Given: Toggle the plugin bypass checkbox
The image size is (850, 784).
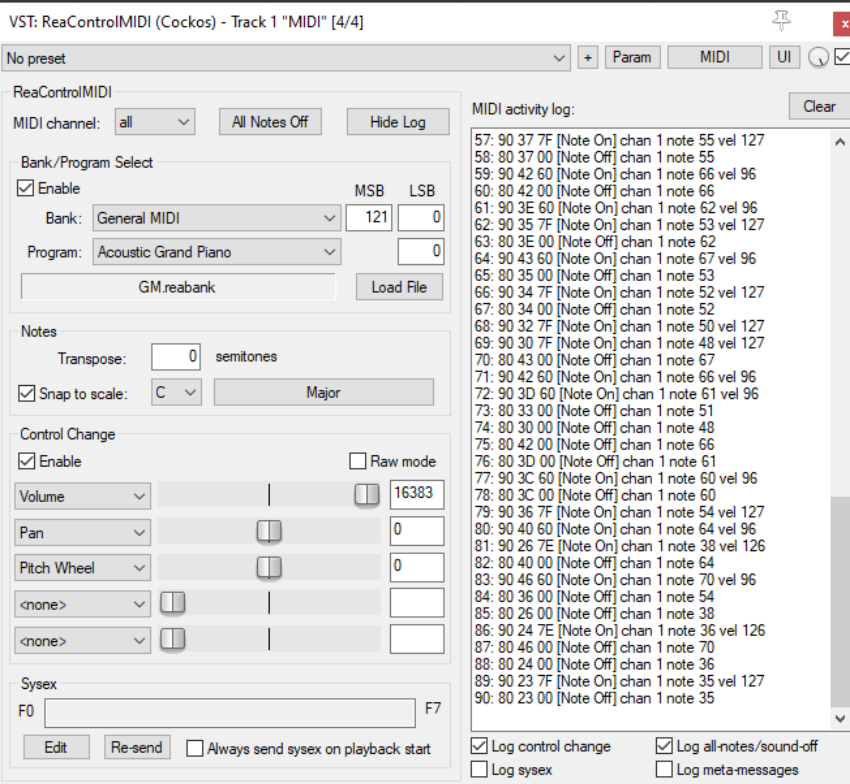Looking at the screenshot, I should coord(842,56).
